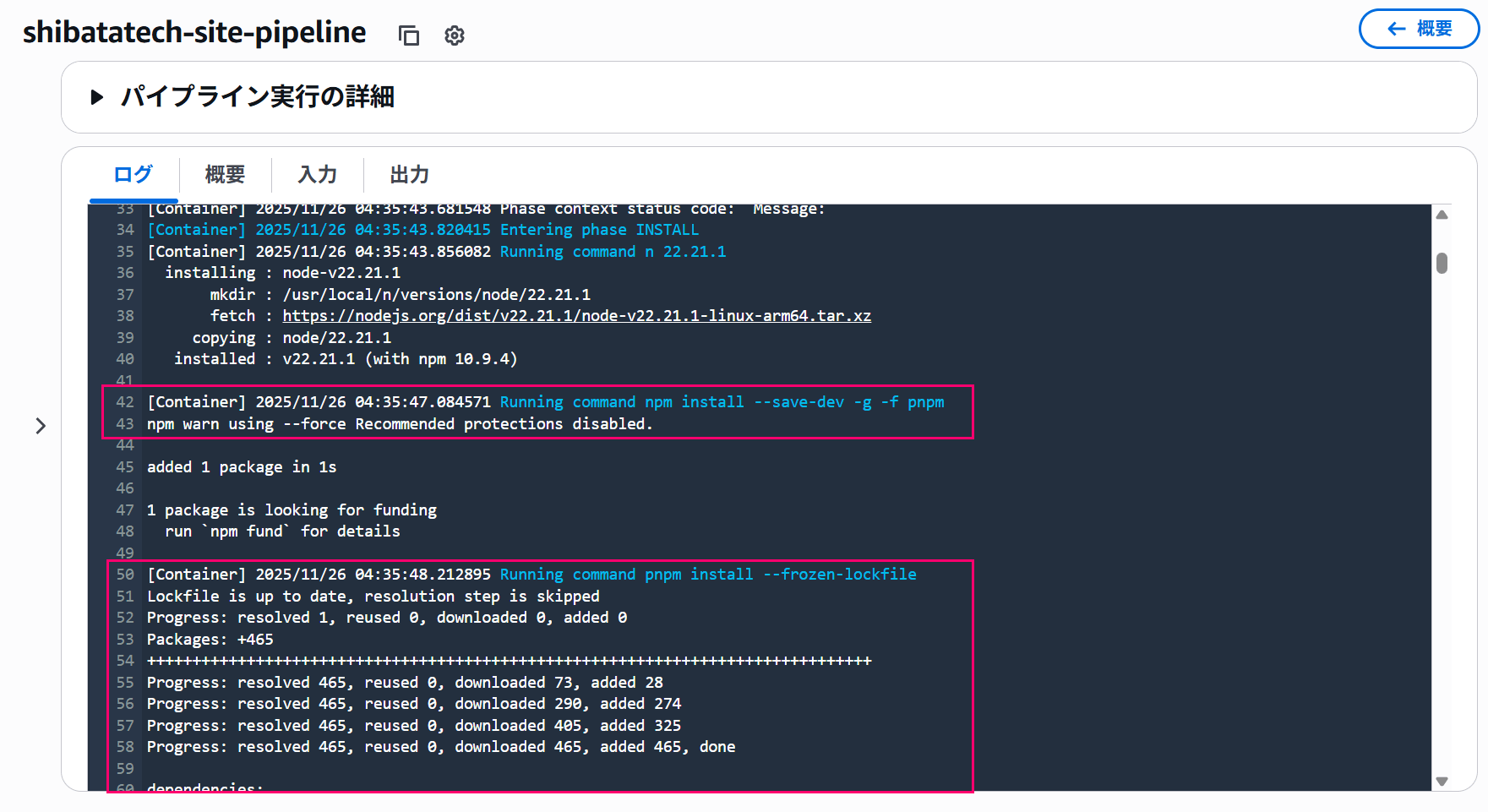Viewport: 1488px width, 812px height.
Task: Switch to the 概要 tab
Action: click(x=224, y=175)
